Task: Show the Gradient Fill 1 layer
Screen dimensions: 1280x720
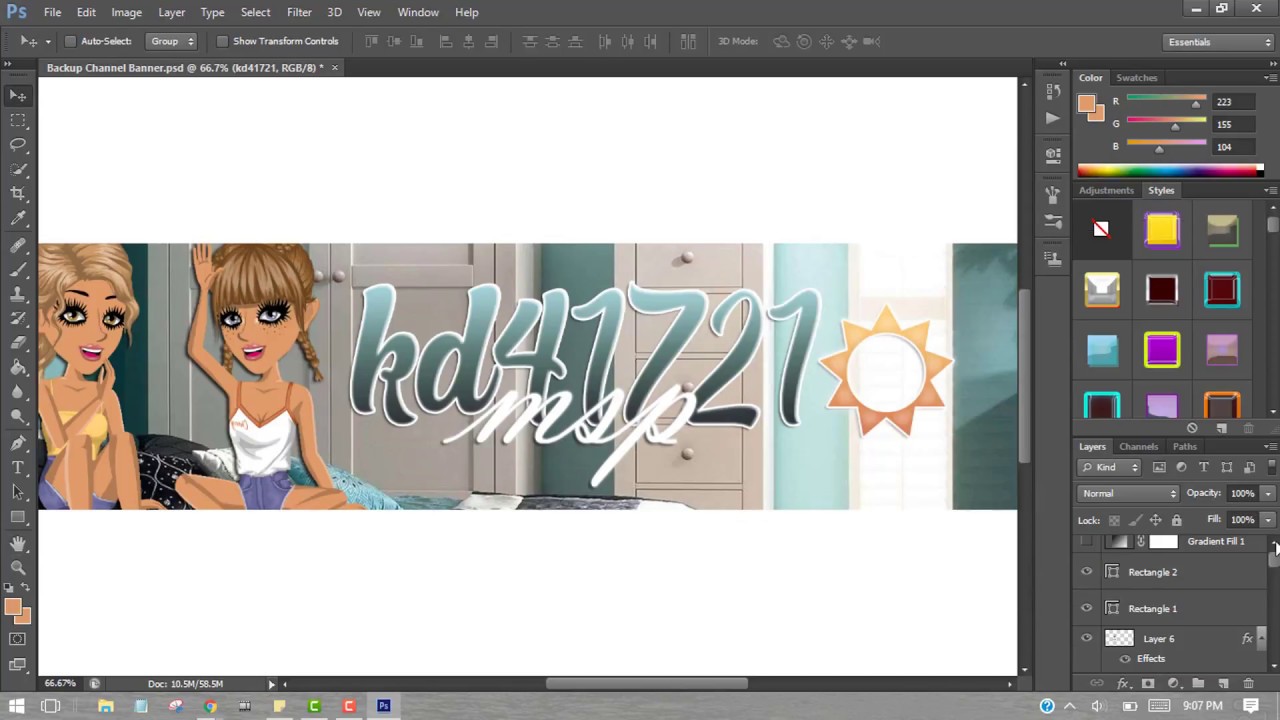Action: point(1087,541)
